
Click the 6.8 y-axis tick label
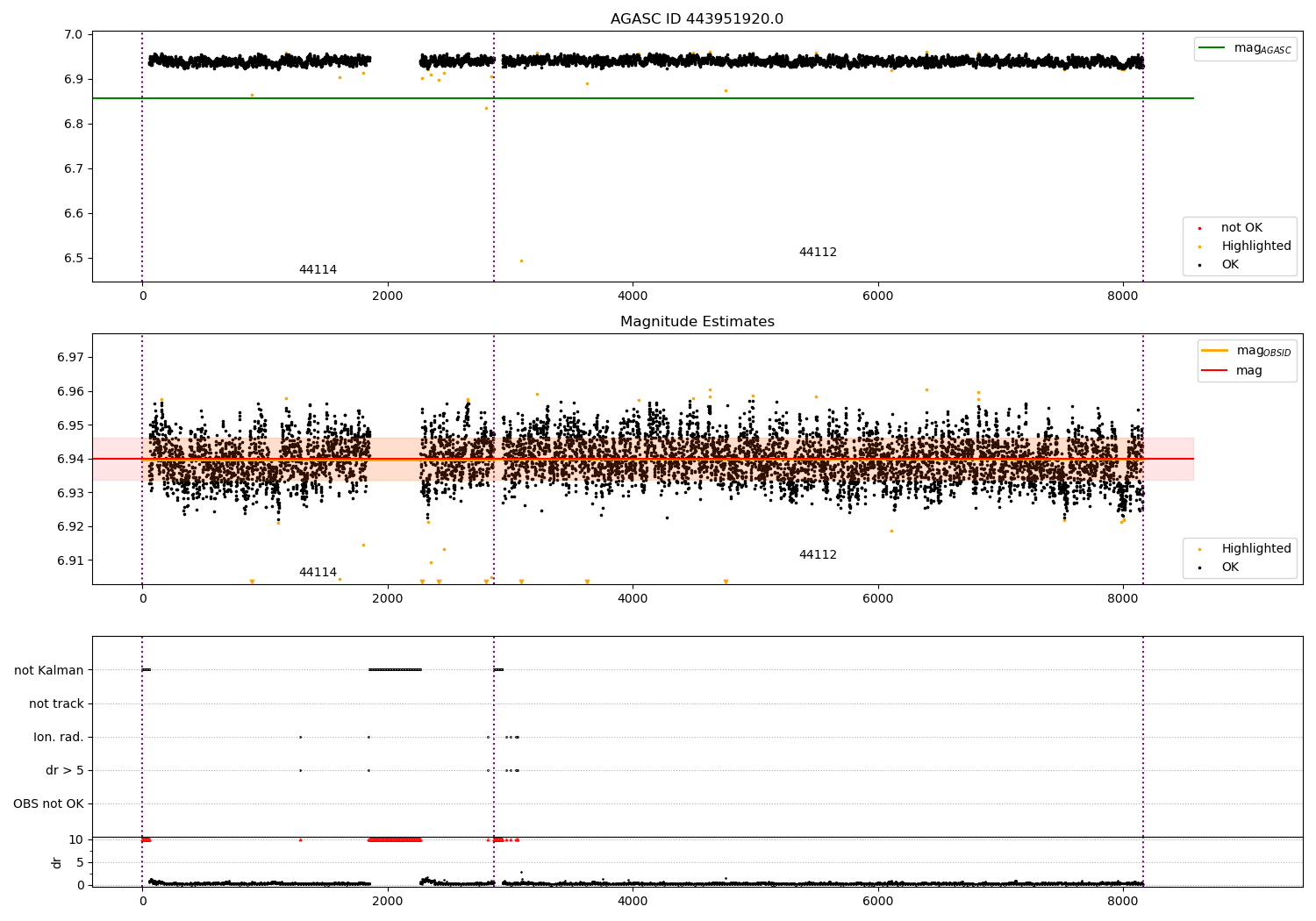[74, 125]
